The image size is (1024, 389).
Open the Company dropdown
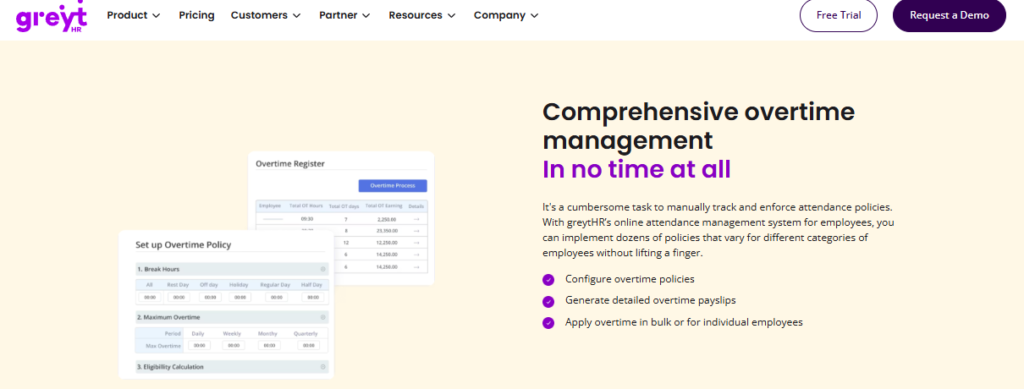point(506,15)
